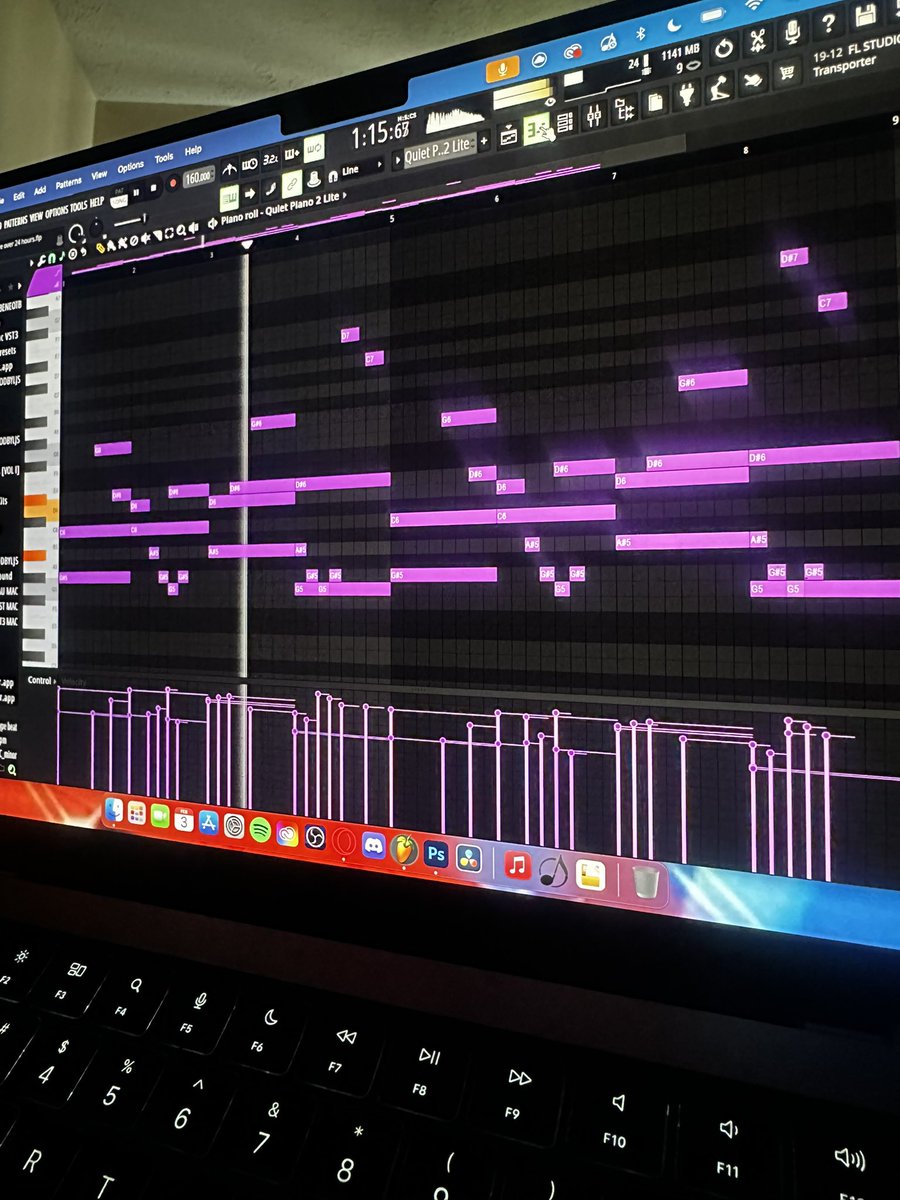The height and width of the screenshot is (1200, 900).
Task: Toggle typing keyboard to piano icon
Action: pyautogui.click(x=229, y=199)
